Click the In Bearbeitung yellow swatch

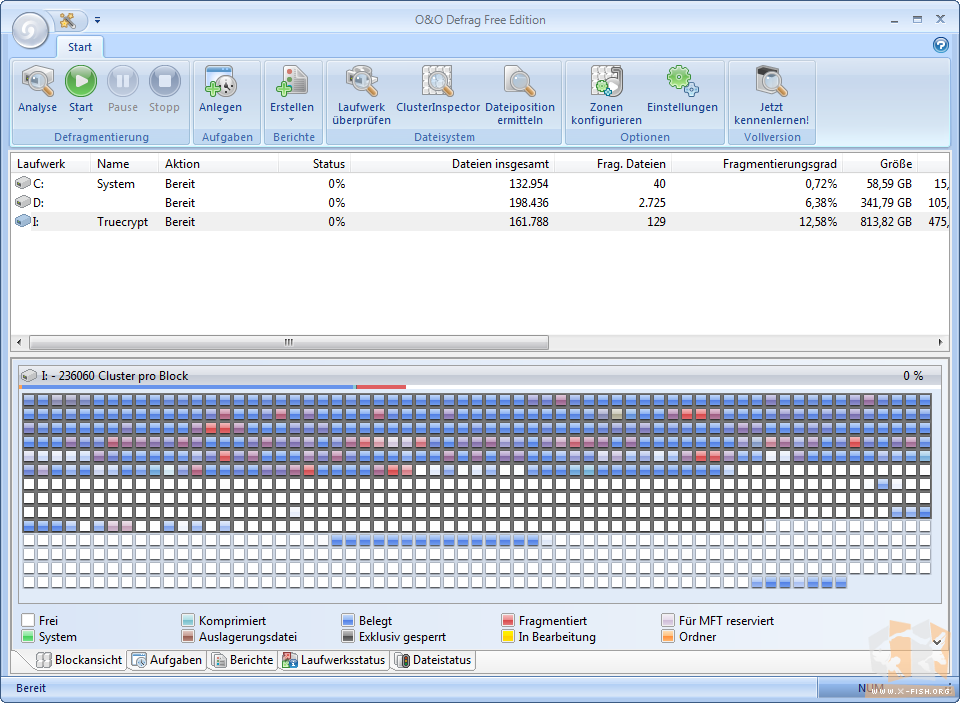click(508, 636)
